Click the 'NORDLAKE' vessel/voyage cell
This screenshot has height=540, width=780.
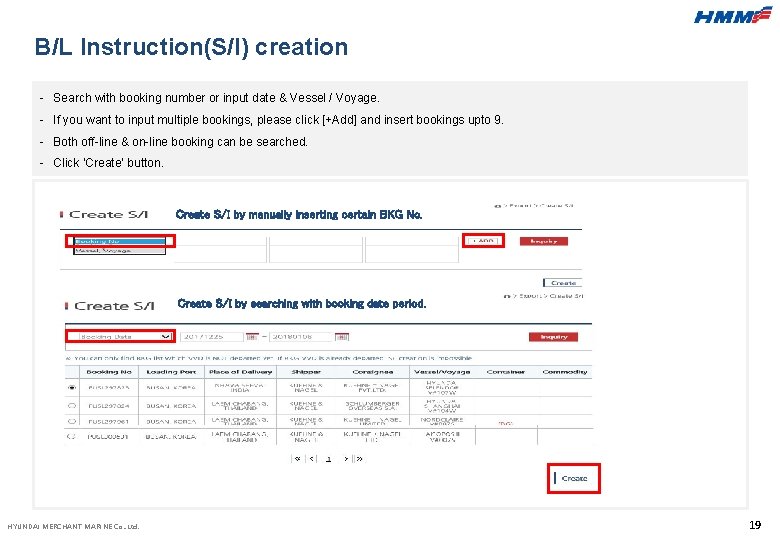tap(442, 421)
